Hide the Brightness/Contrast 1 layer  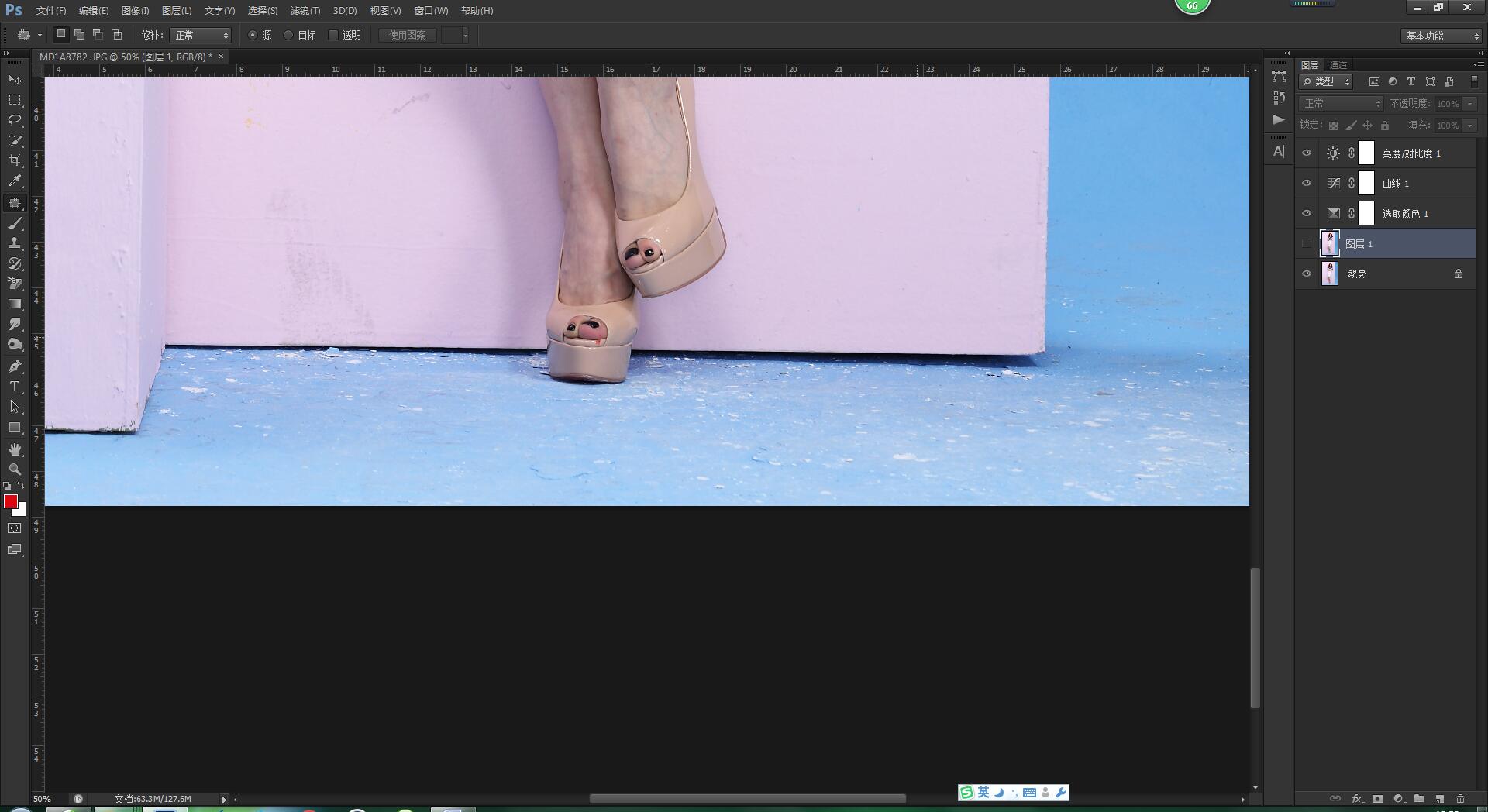[x=1307, y=153]
